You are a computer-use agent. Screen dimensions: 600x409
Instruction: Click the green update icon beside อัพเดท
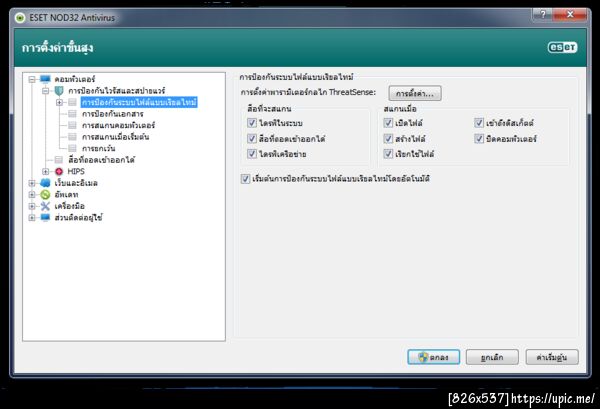45,194
